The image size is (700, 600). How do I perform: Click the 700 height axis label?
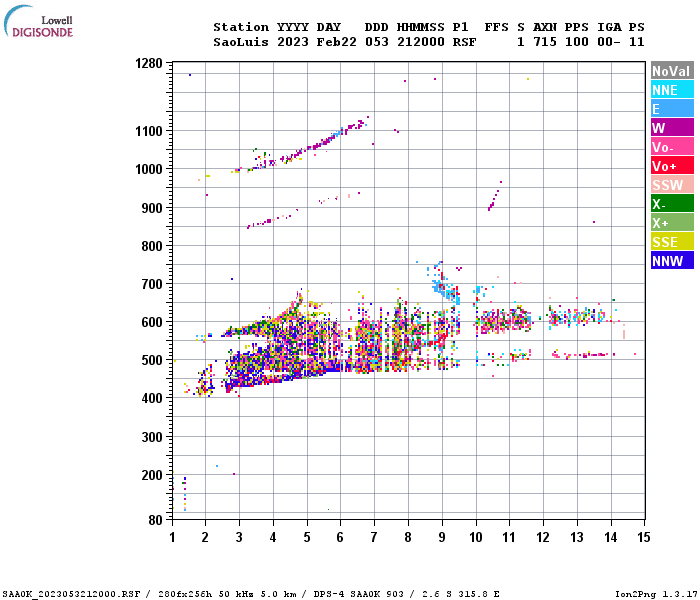tap(152, 284)
